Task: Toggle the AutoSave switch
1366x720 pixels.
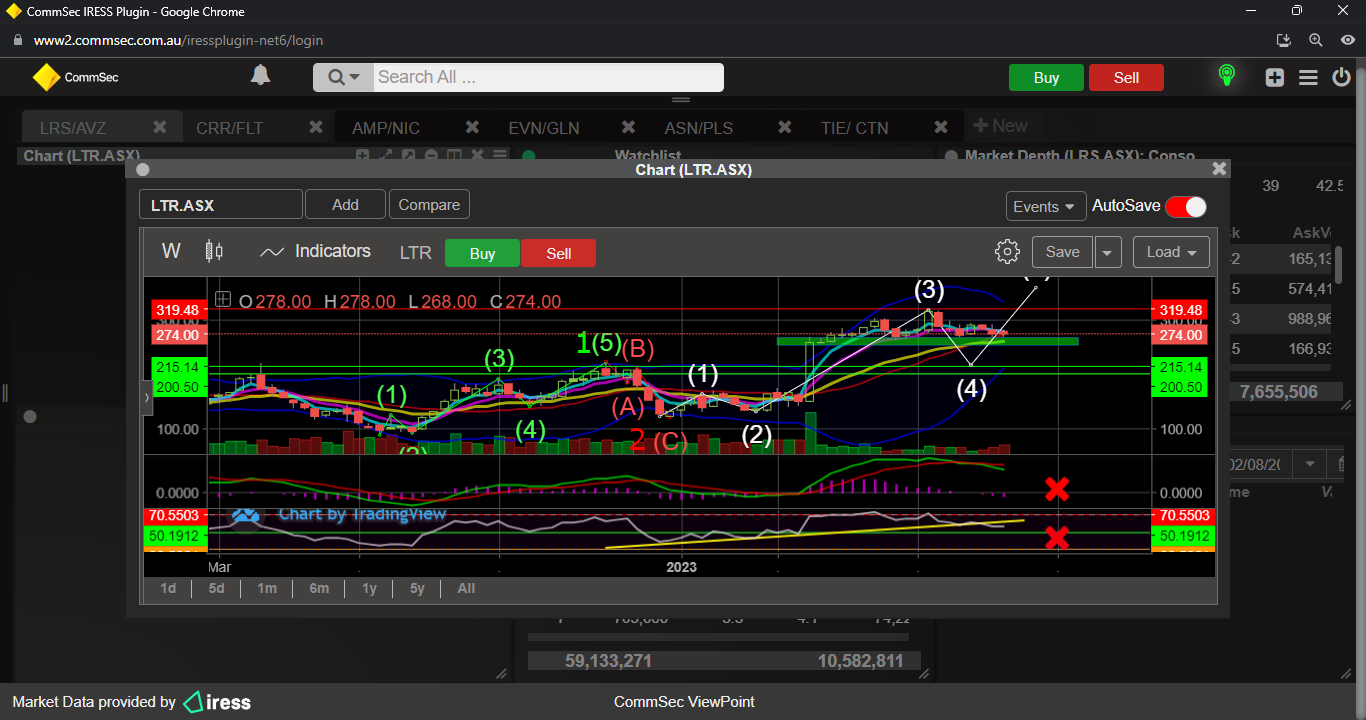Action: click(x=1185, y=206)
